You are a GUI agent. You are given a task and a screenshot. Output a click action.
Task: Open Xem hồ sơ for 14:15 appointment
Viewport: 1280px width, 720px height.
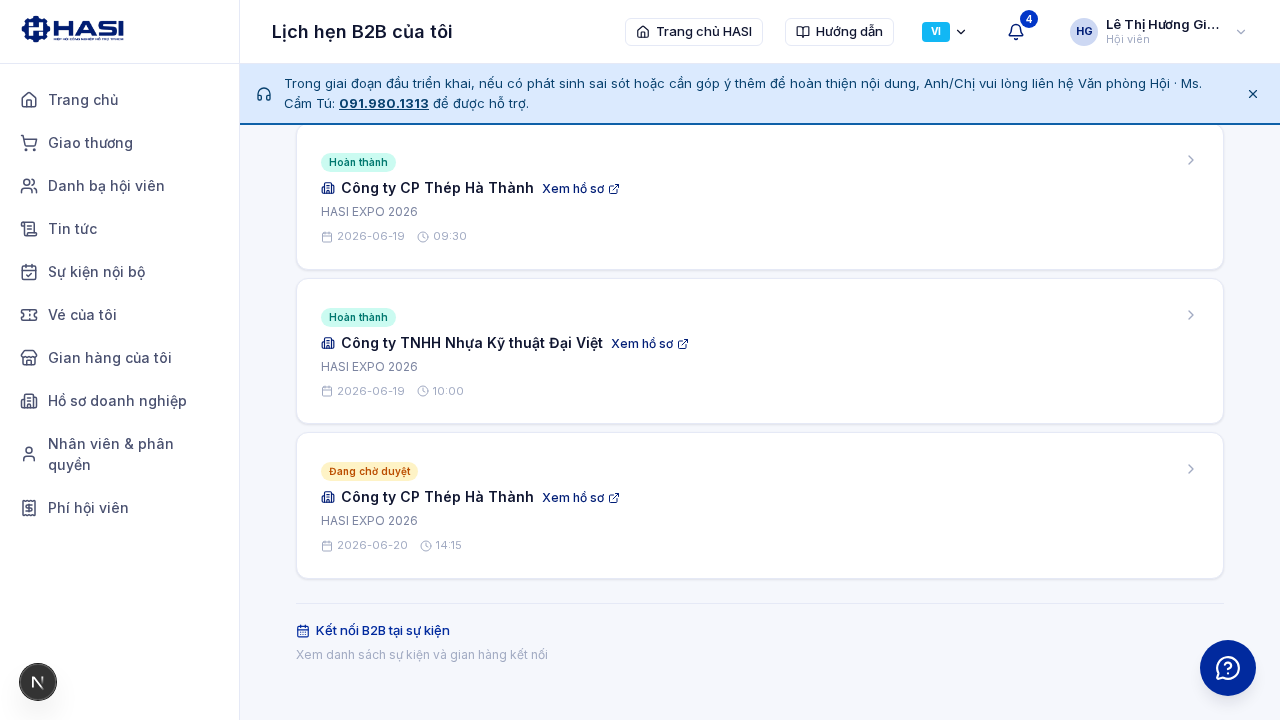point(581,498)
